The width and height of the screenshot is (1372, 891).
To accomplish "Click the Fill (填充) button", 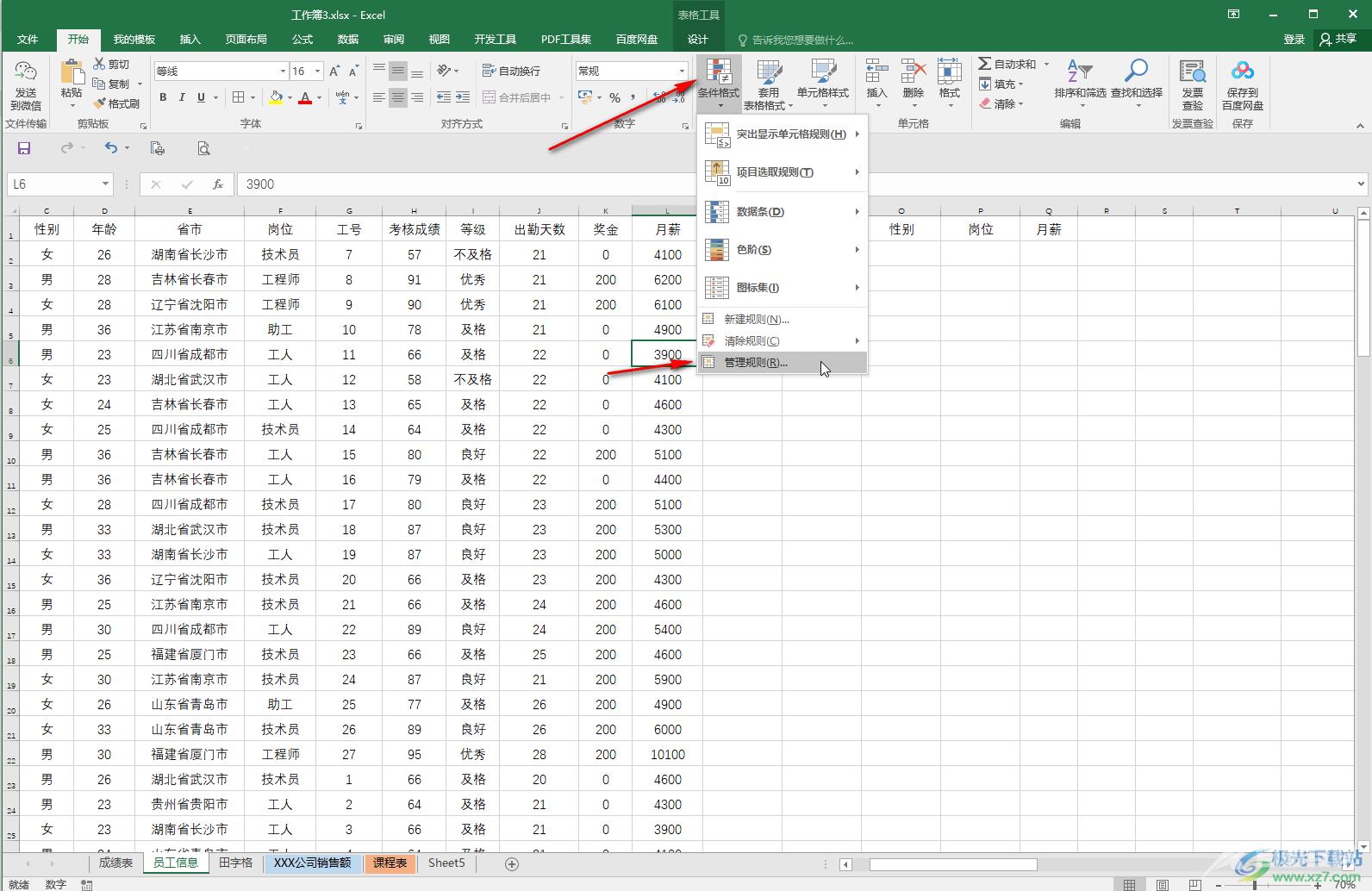I will [x=1001, y=84].
